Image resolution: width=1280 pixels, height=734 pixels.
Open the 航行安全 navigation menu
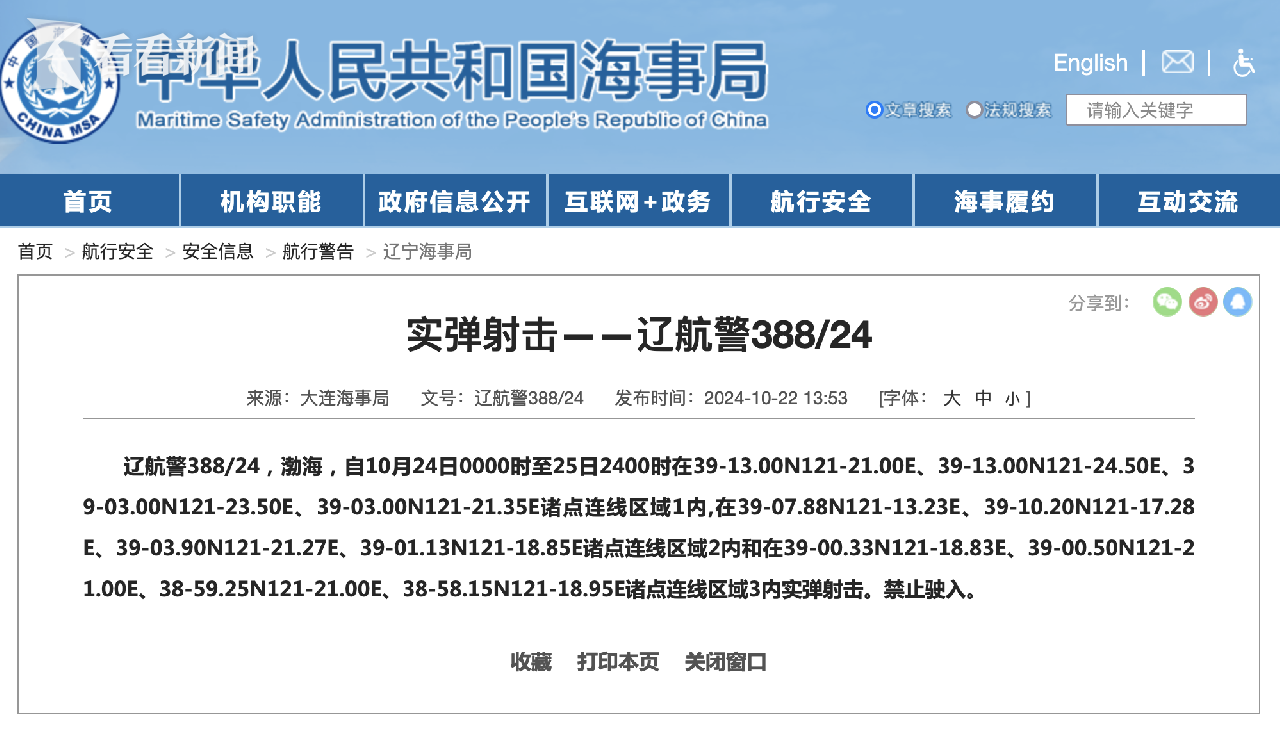coord(821,201)
